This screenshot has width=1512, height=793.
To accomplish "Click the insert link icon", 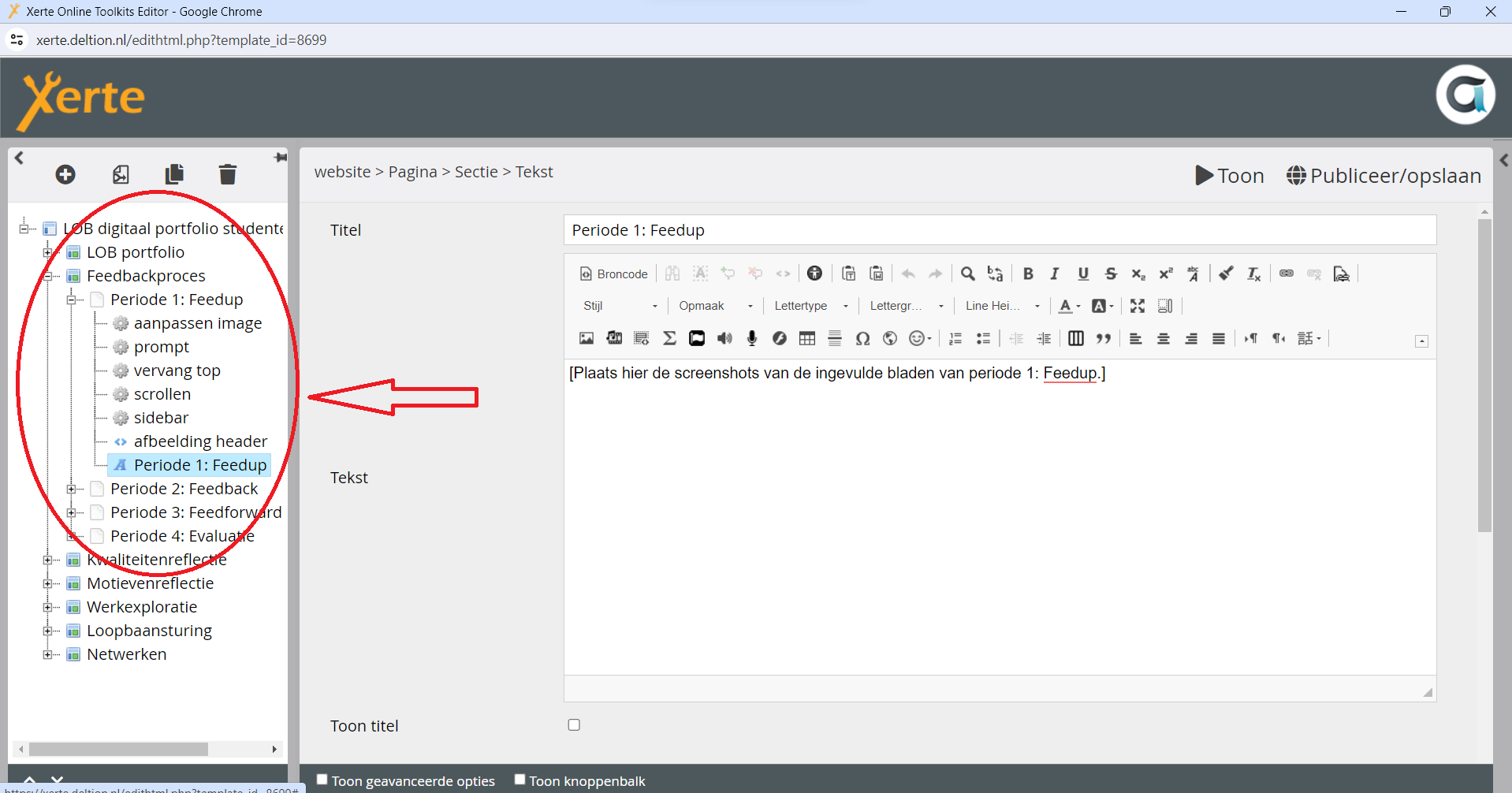I will pos(1287,274).
